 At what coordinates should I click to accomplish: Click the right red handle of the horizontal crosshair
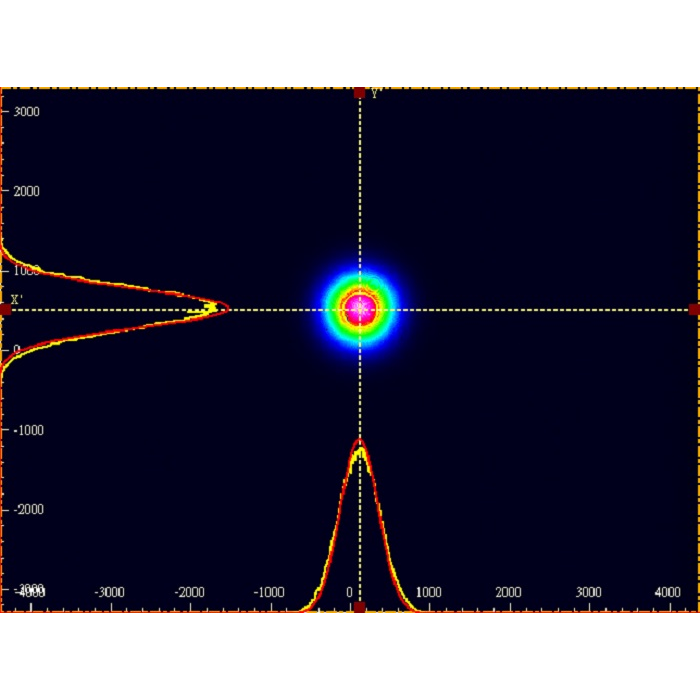click(x=694, y=310)
